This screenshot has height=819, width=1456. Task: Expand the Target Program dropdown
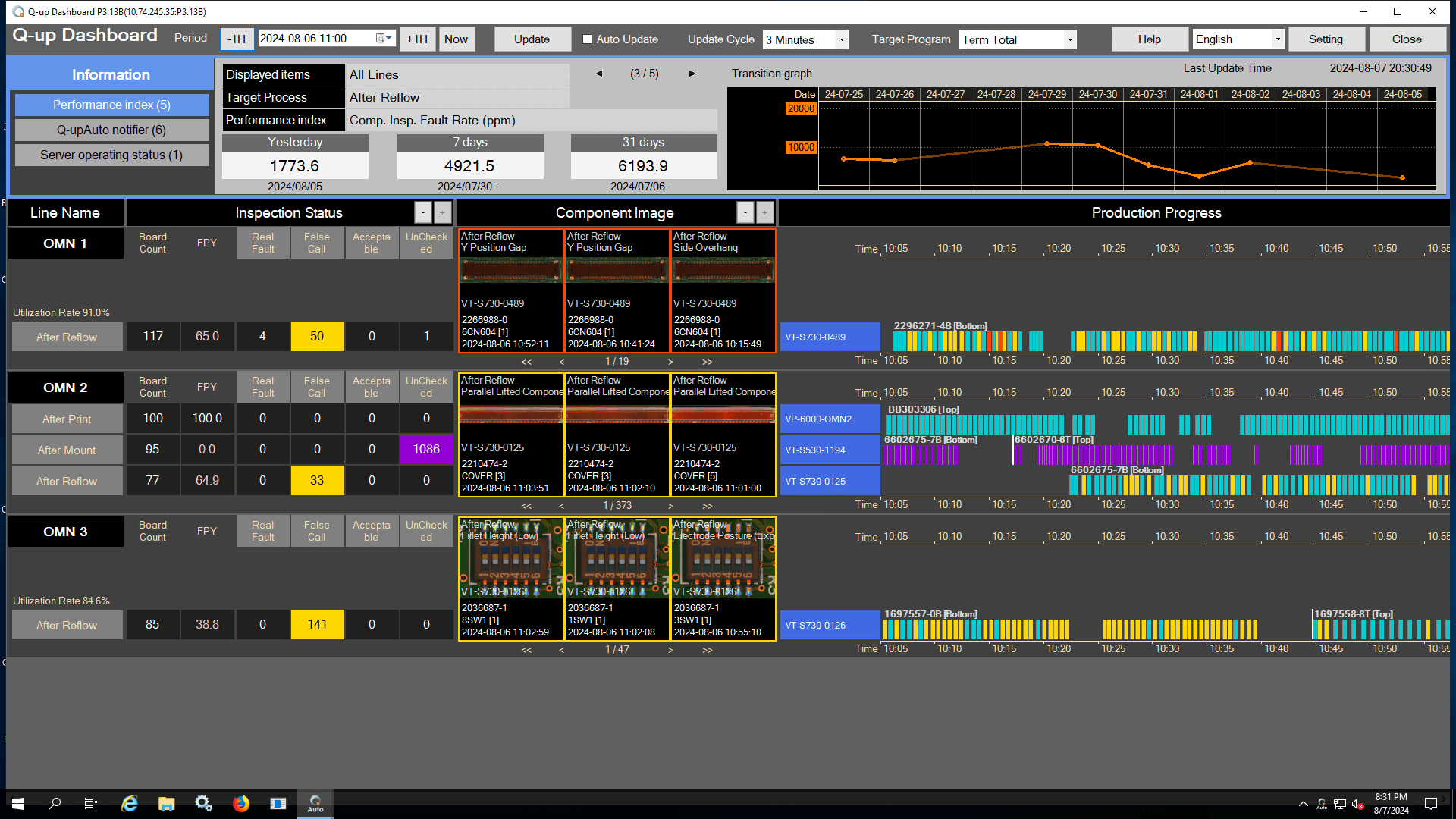tap(1070, 39)
